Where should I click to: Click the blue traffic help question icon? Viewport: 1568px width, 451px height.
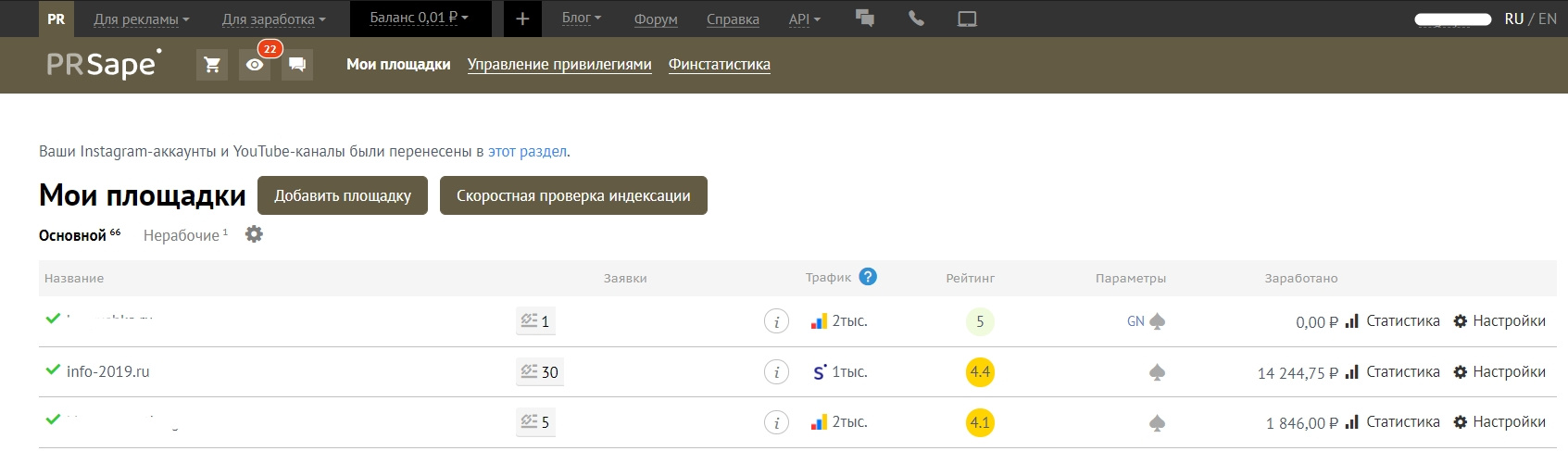pyautogui.click(x=868, y=277)
